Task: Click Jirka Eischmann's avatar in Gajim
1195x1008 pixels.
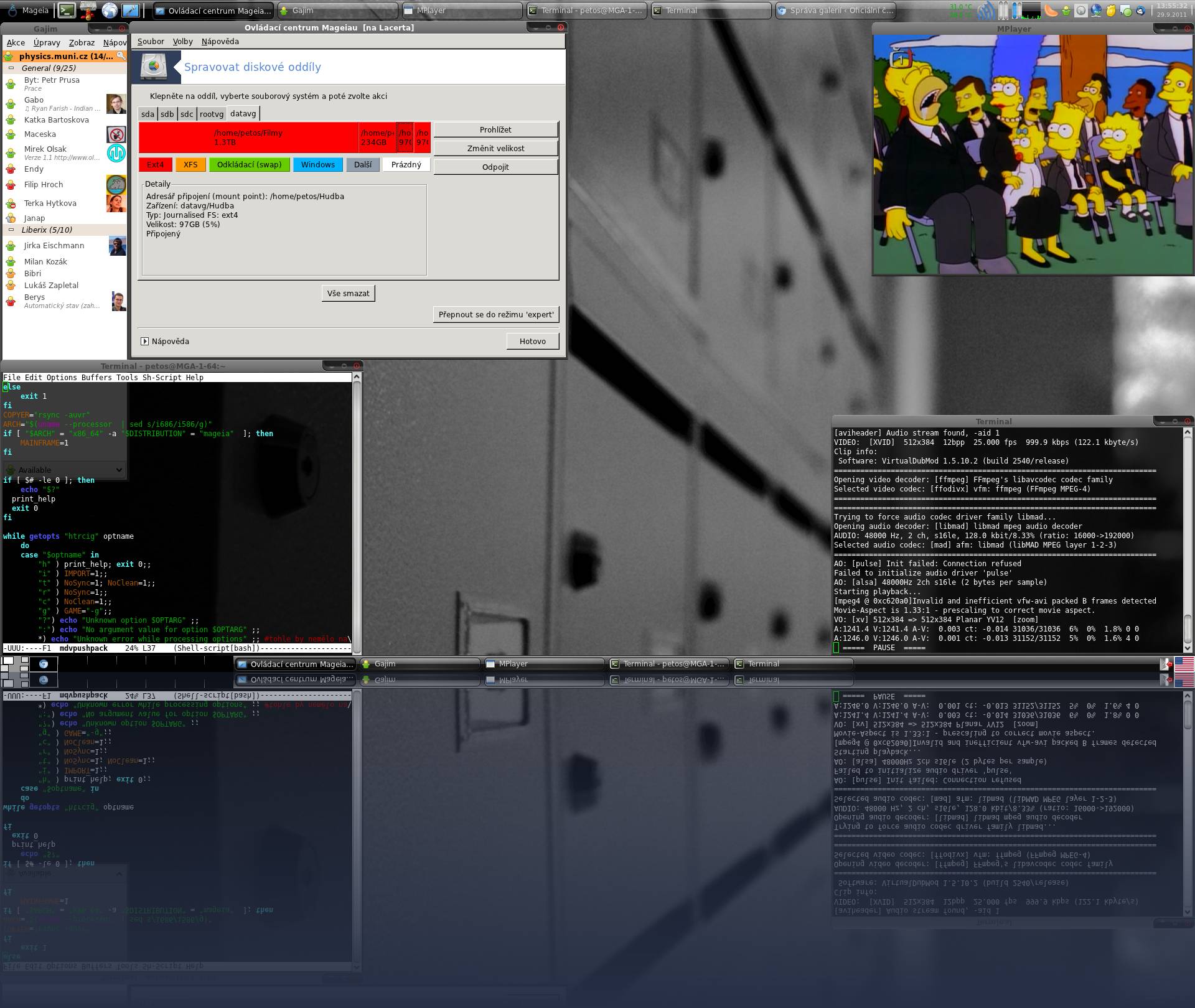Action: (117, 246)
